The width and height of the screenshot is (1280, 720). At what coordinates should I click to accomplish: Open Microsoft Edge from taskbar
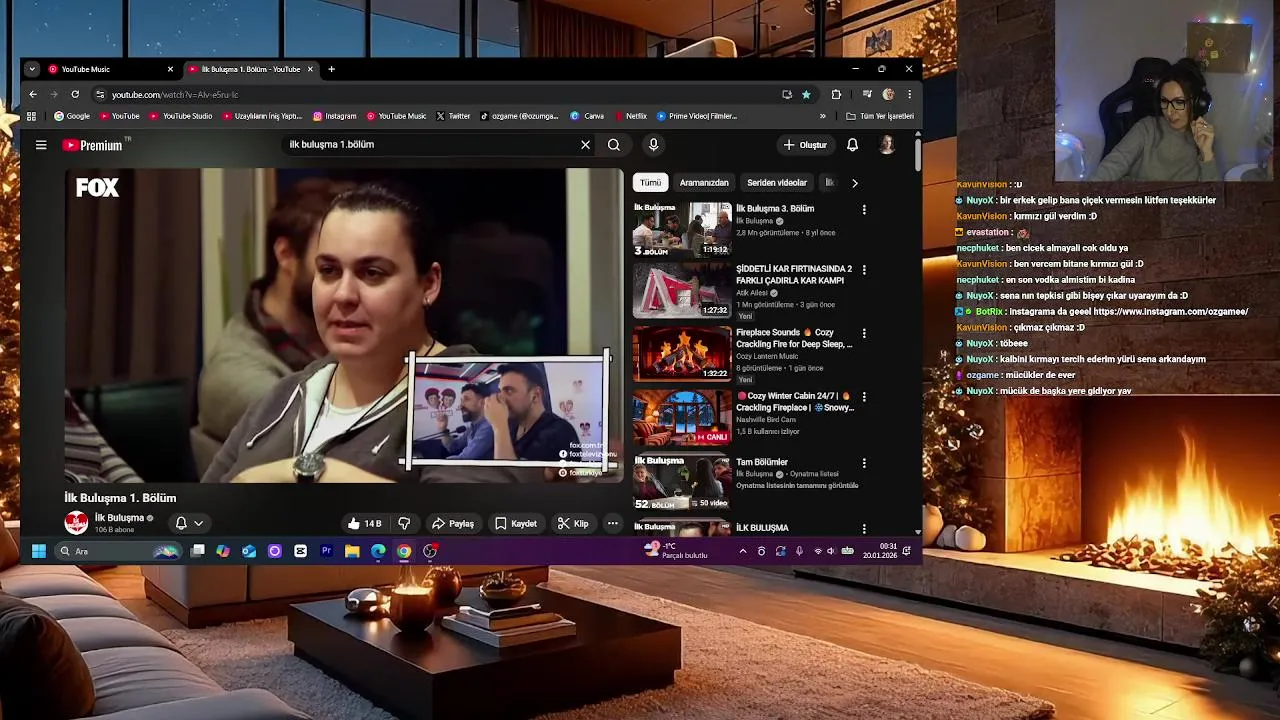click(378, 551)
